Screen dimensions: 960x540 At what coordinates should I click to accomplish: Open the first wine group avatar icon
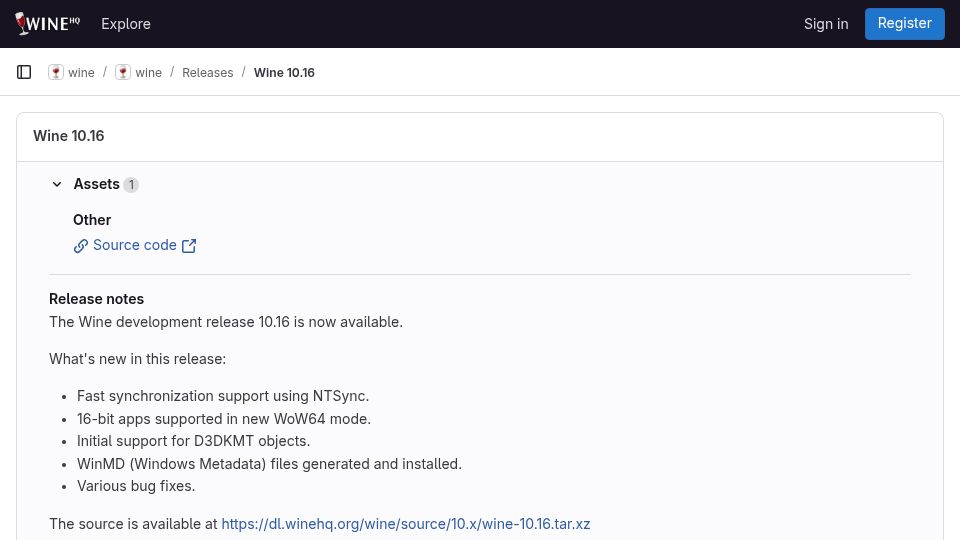point(56,72)
